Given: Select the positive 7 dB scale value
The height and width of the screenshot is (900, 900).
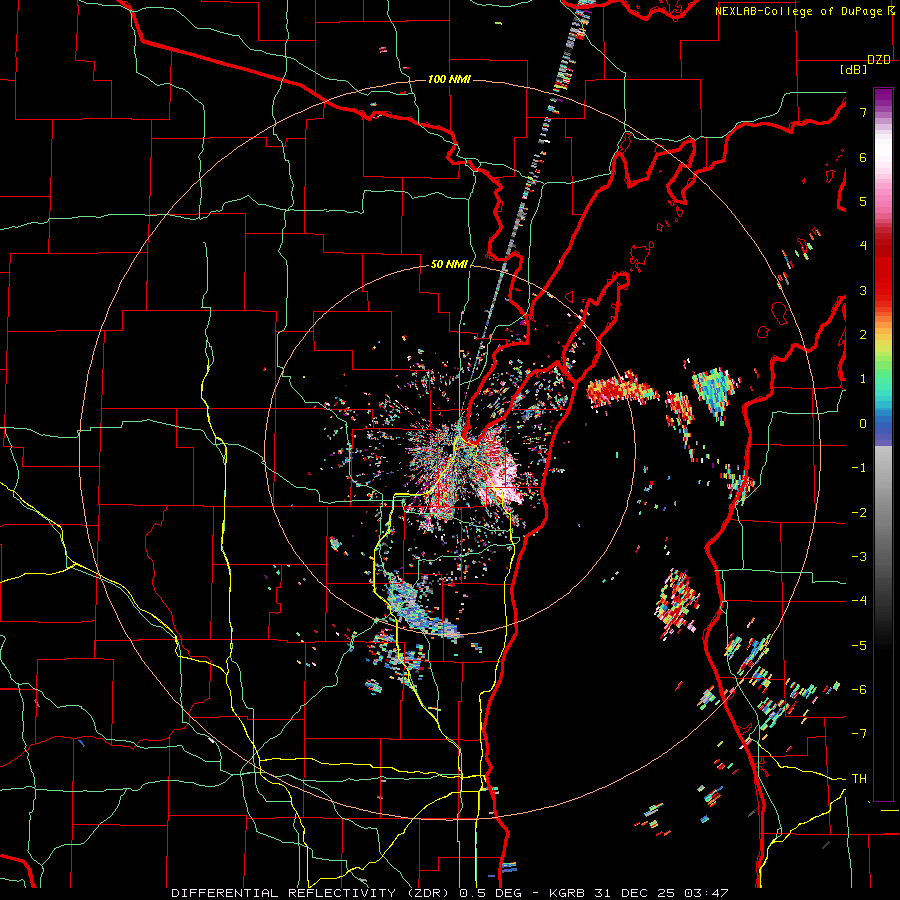Looking at the screenshot, I should (x=863, y=112).
